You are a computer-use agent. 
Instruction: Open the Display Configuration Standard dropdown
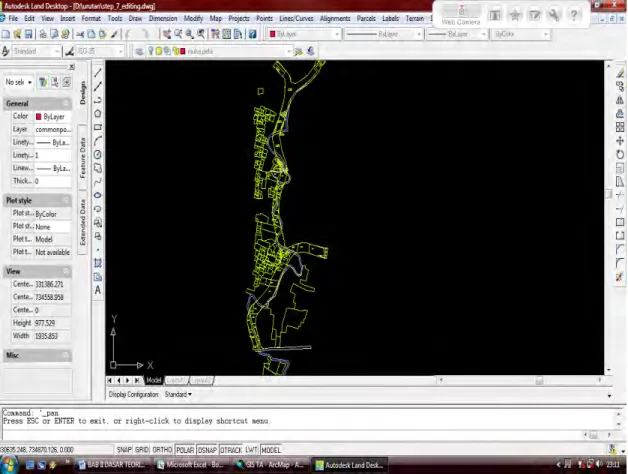(178, 394)
